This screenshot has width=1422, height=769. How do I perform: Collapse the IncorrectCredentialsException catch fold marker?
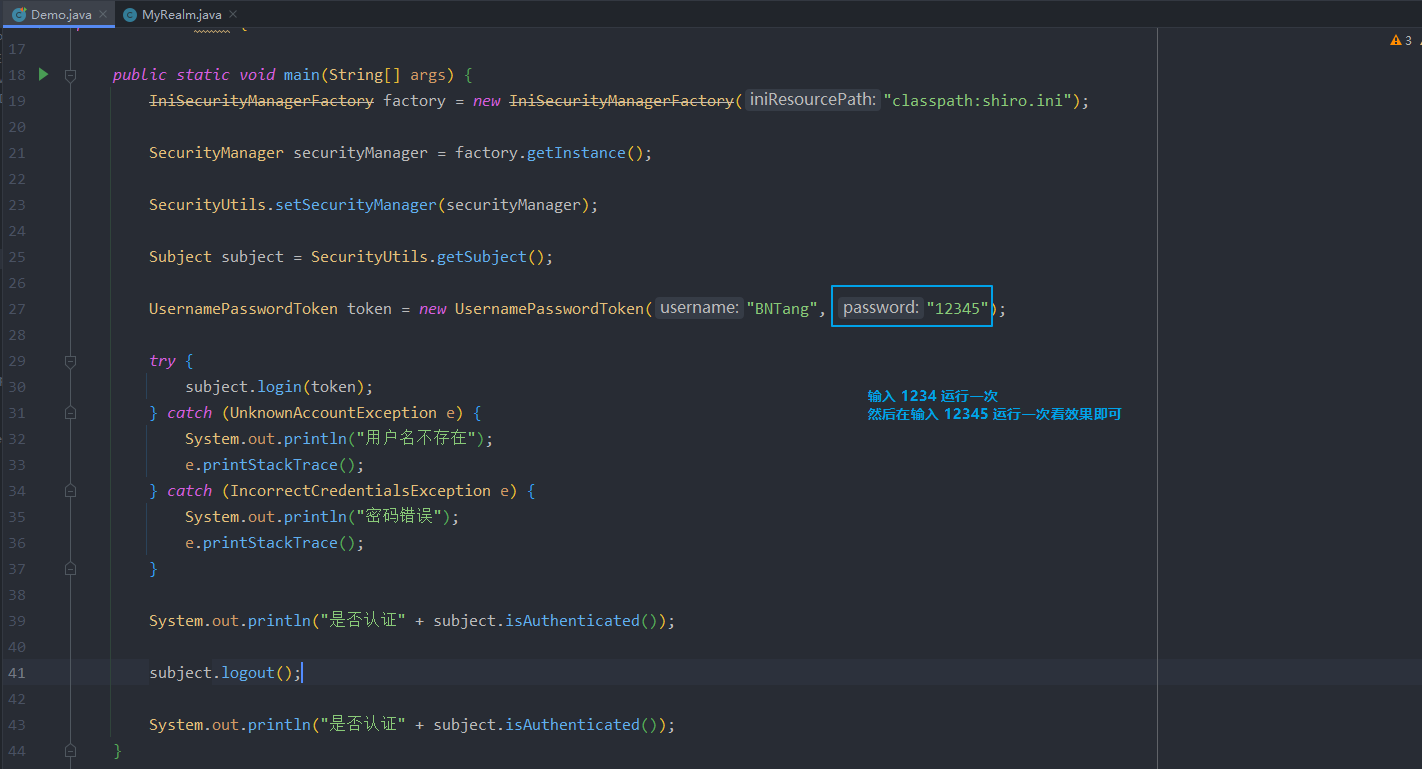tap(70, 491)
